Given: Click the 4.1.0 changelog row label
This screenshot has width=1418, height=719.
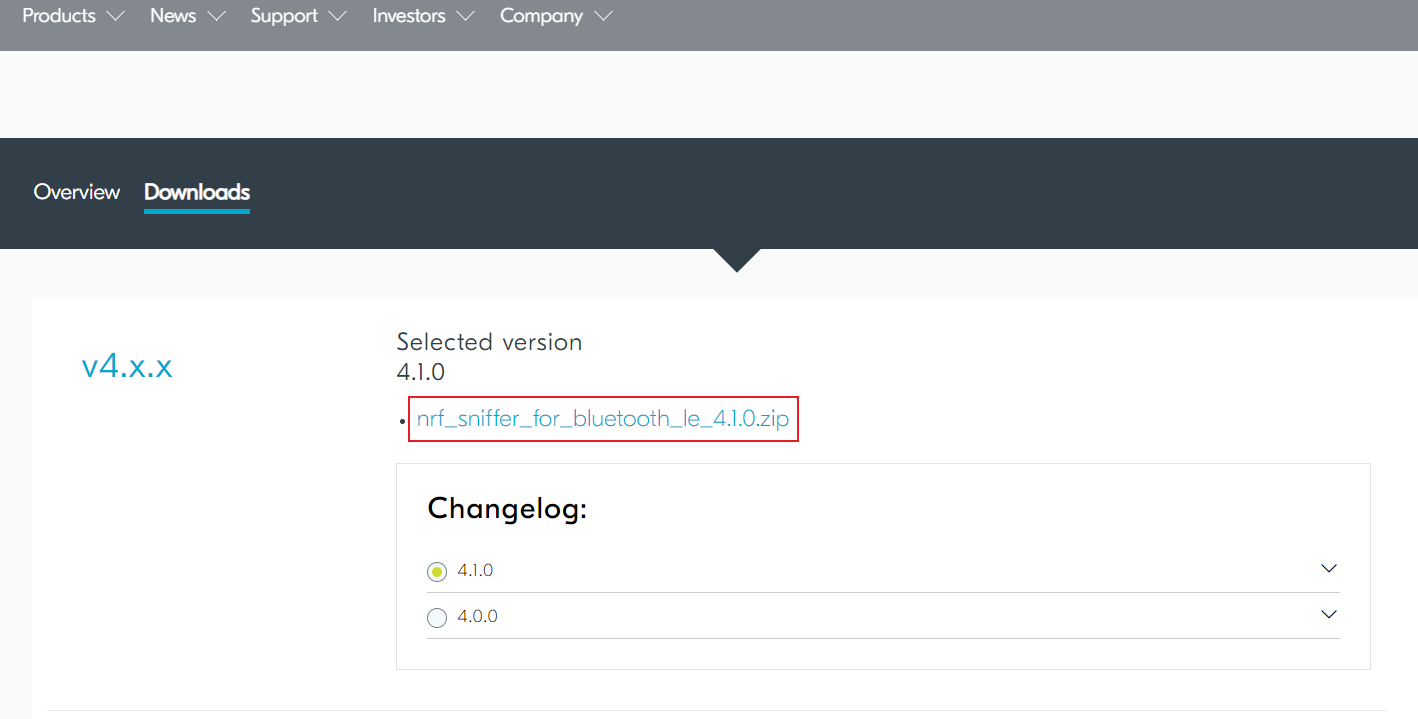Looking at the screenshot, I should 475,571.
